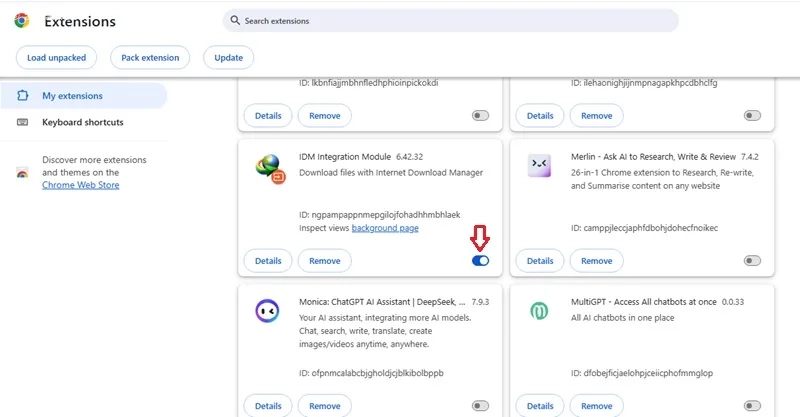Disable the IDM Integration Module toggle

(480, 261)
